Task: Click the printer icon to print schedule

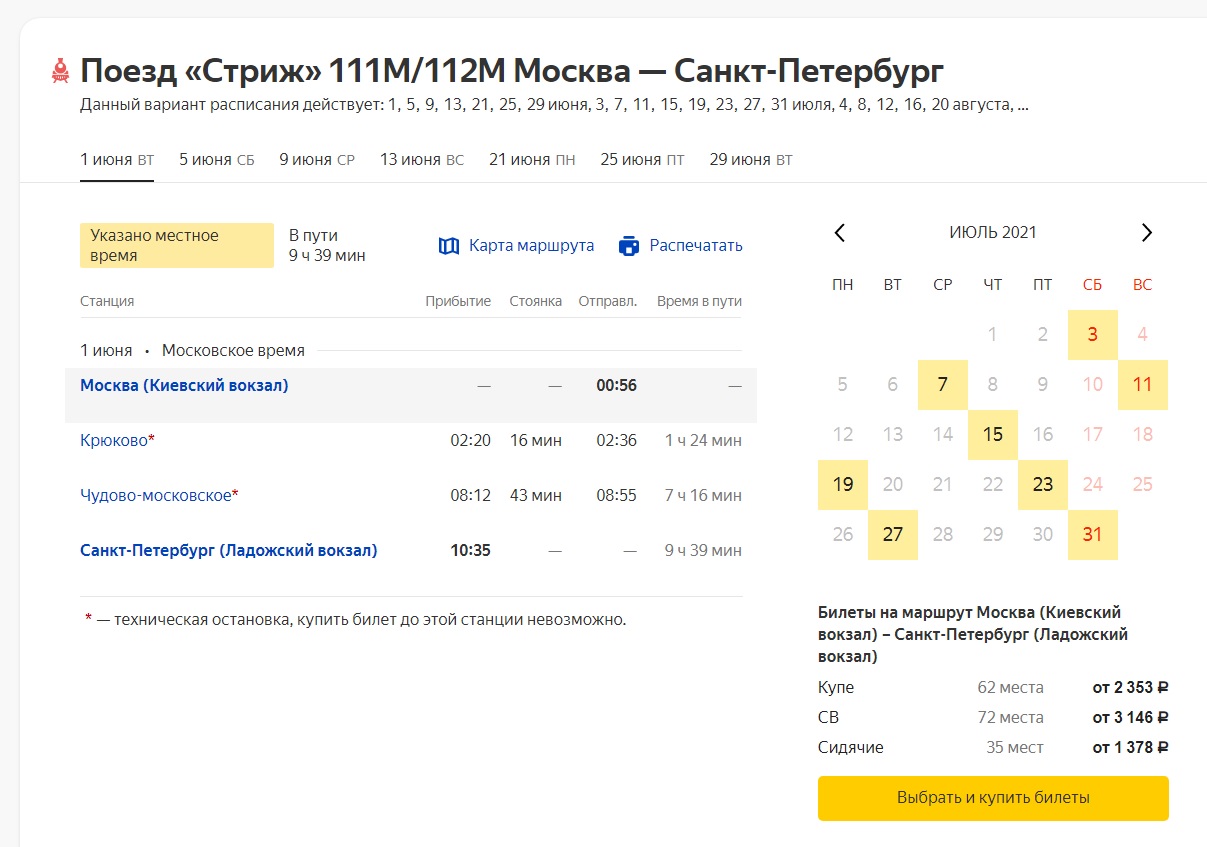Action: [629, 246]
